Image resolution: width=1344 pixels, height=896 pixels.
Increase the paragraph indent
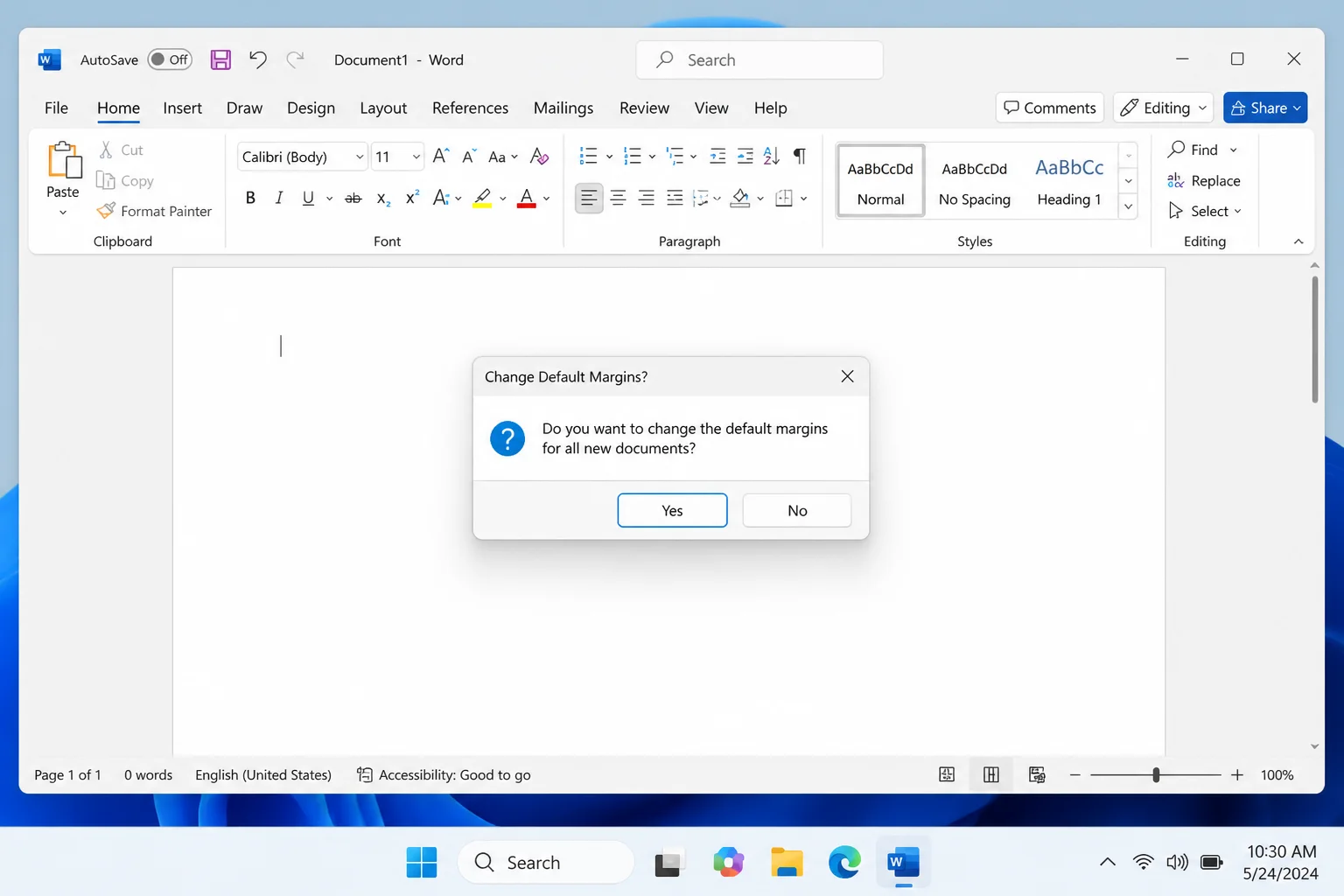point(745,156)
